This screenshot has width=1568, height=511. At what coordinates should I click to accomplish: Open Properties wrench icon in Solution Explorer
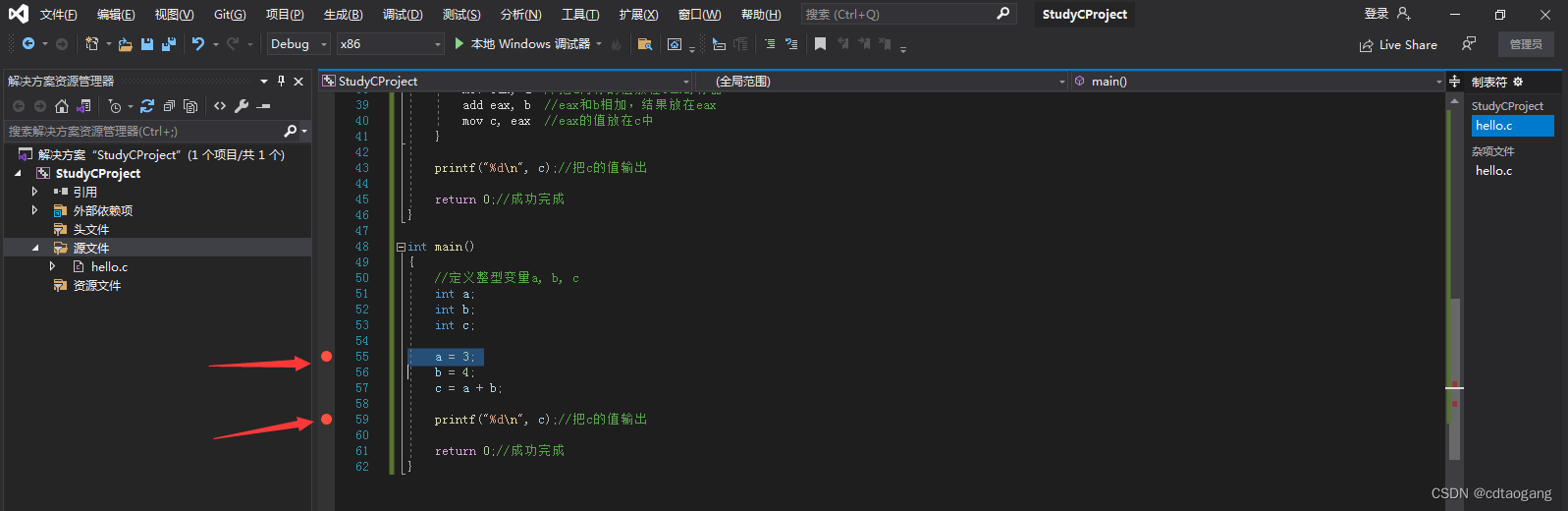click(x=242, y=106)
